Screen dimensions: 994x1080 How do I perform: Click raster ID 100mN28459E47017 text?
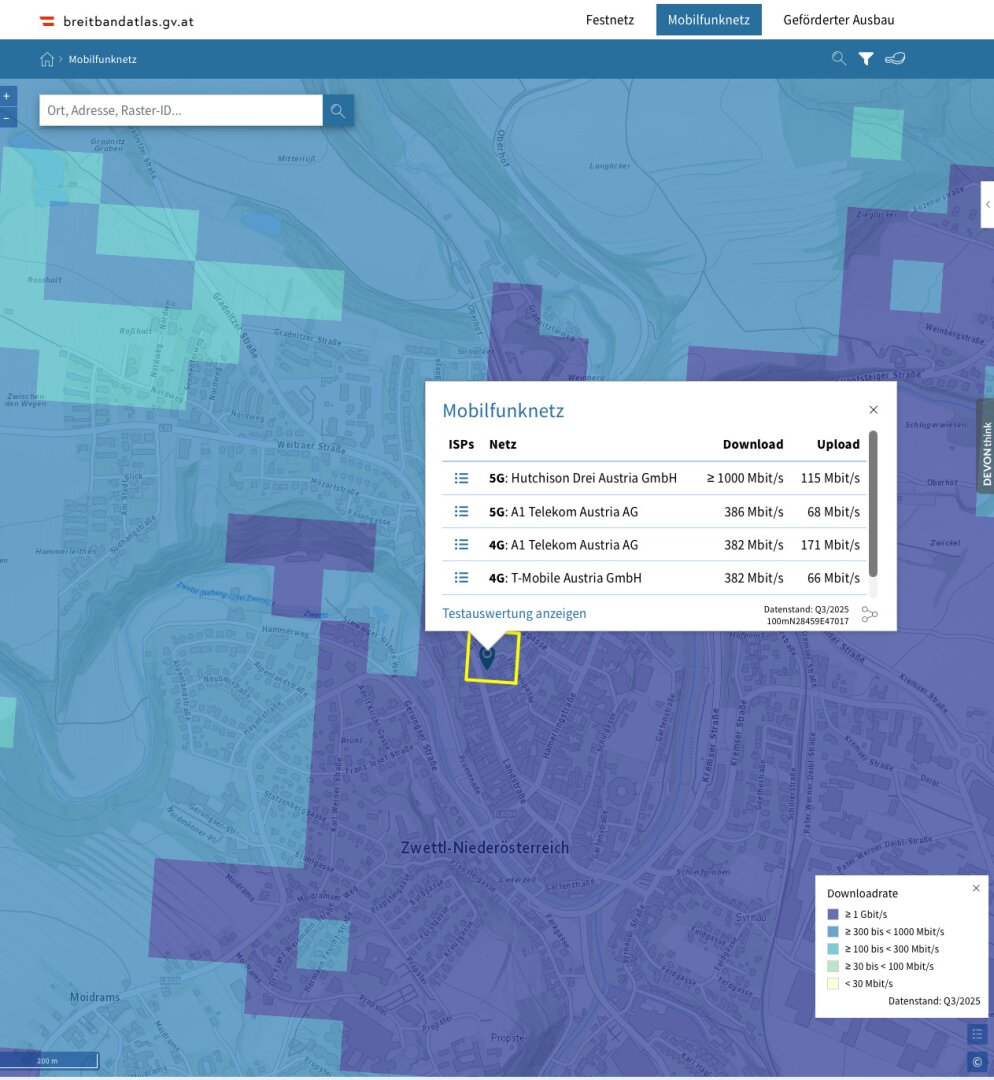(x=807, y=621)
